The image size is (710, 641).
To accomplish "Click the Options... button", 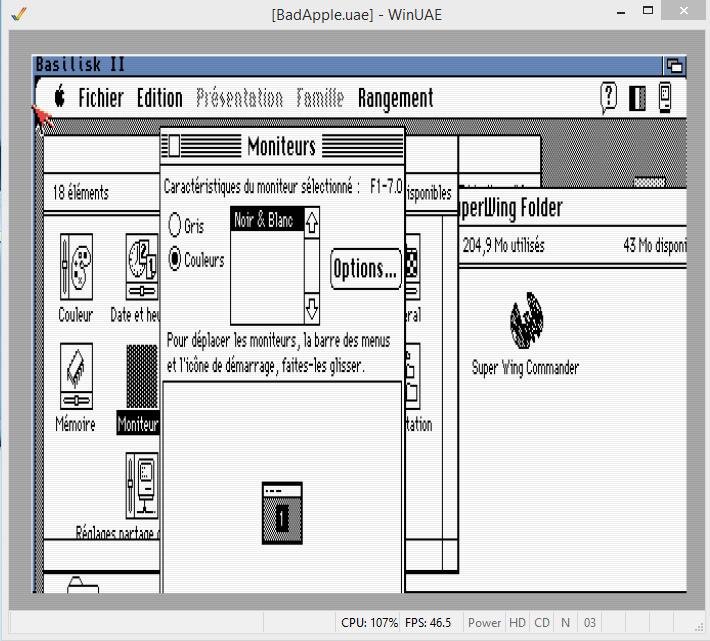I will (x=365, y=268).
